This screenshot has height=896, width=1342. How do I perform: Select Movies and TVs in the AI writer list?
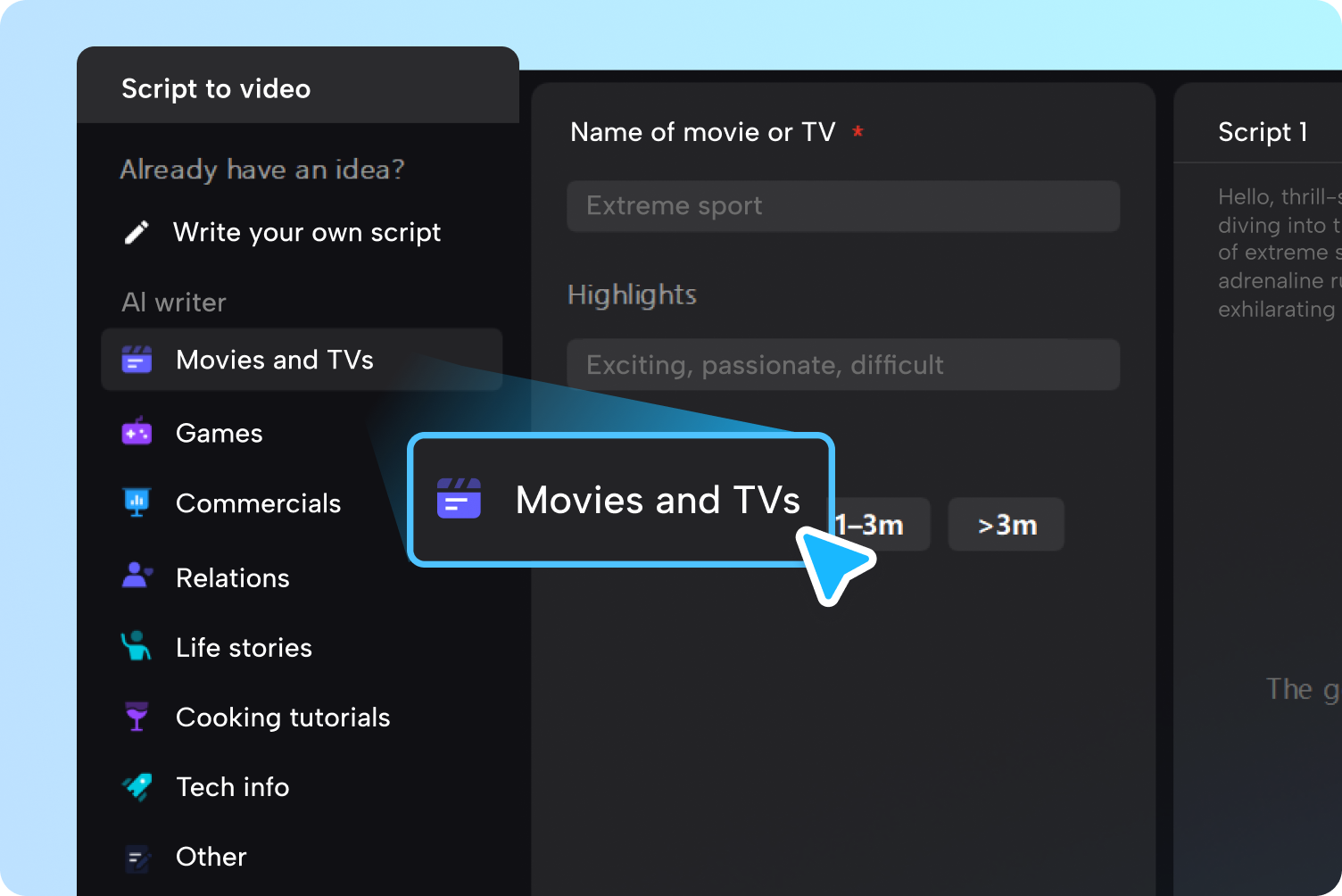point(275,360)
